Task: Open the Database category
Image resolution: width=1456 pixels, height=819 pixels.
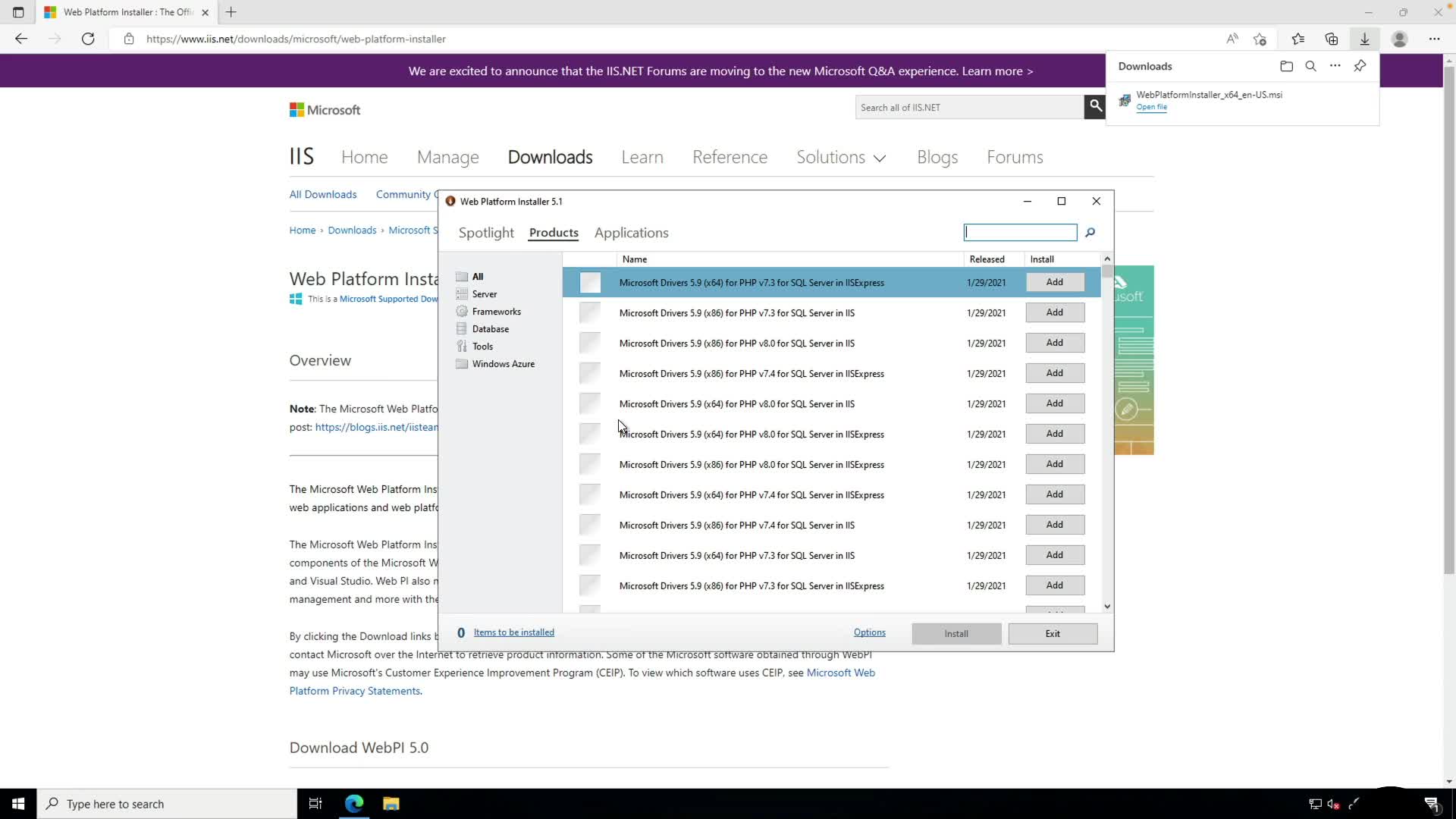Action: tap(490, 329)
